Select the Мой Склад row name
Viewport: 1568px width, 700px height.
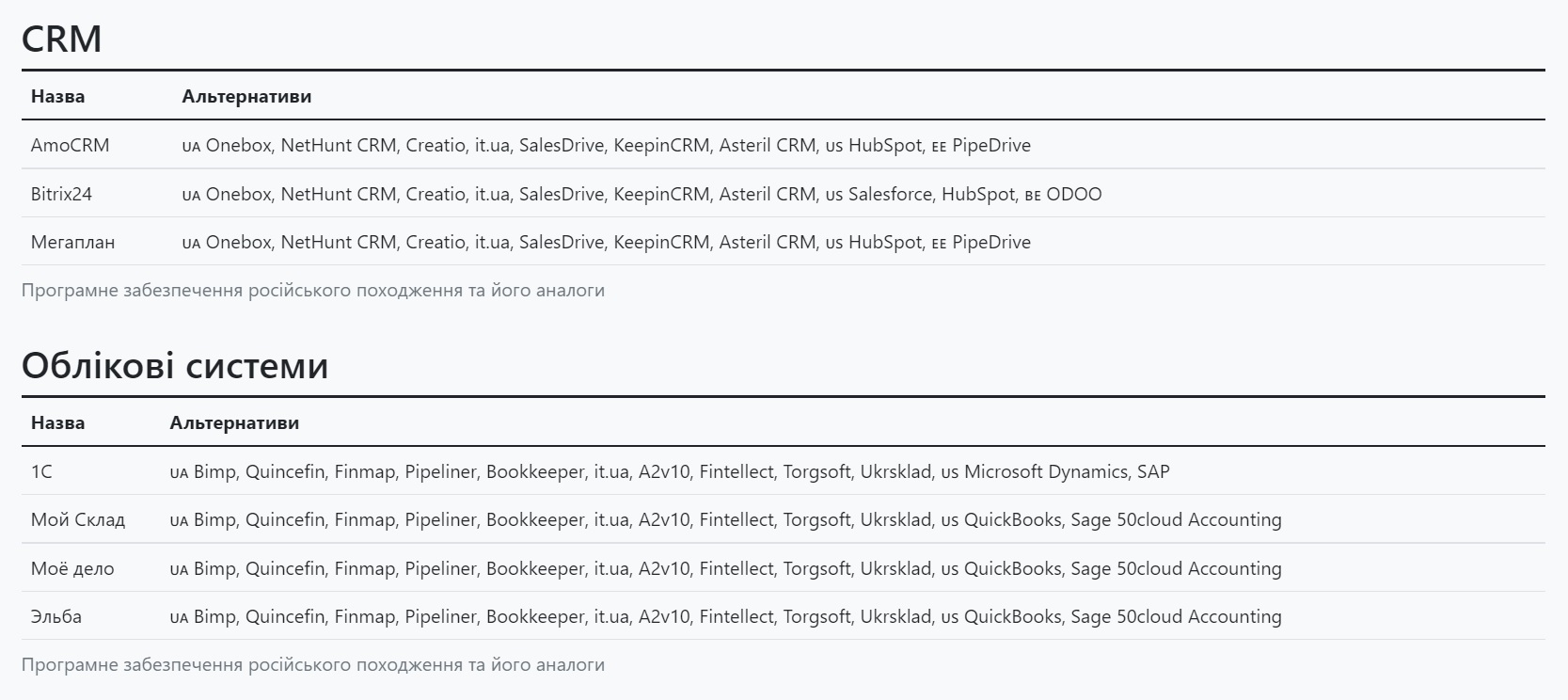pyautogui.click(x=78, y=519)
